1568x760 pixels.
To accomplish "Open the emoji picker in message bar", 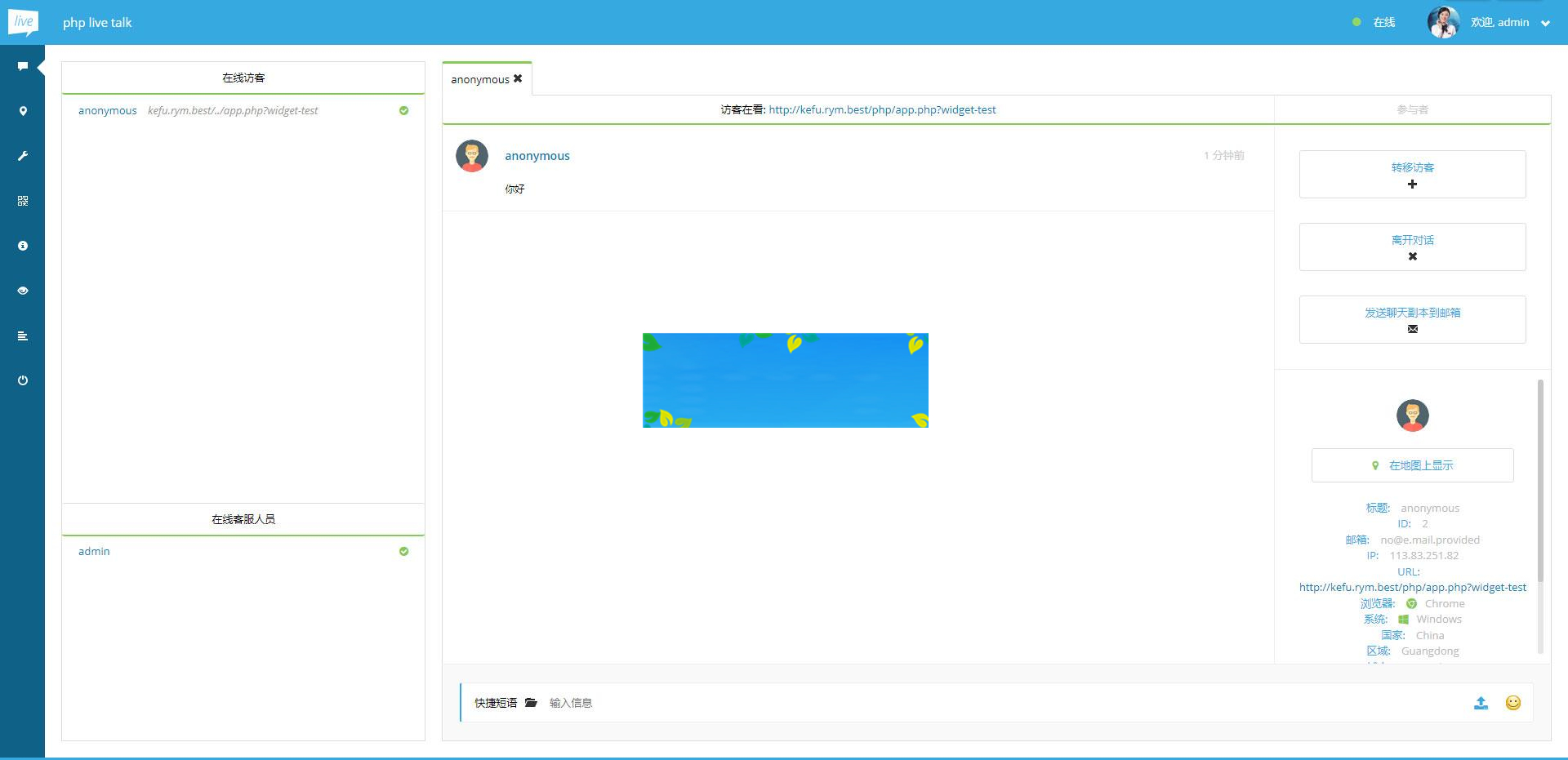I will point(1512,703).
